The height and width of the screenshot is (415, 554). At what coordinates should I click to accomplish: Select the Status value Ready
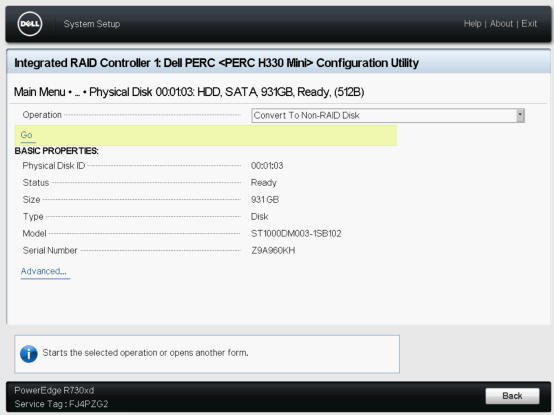click(x=264, y=183)
